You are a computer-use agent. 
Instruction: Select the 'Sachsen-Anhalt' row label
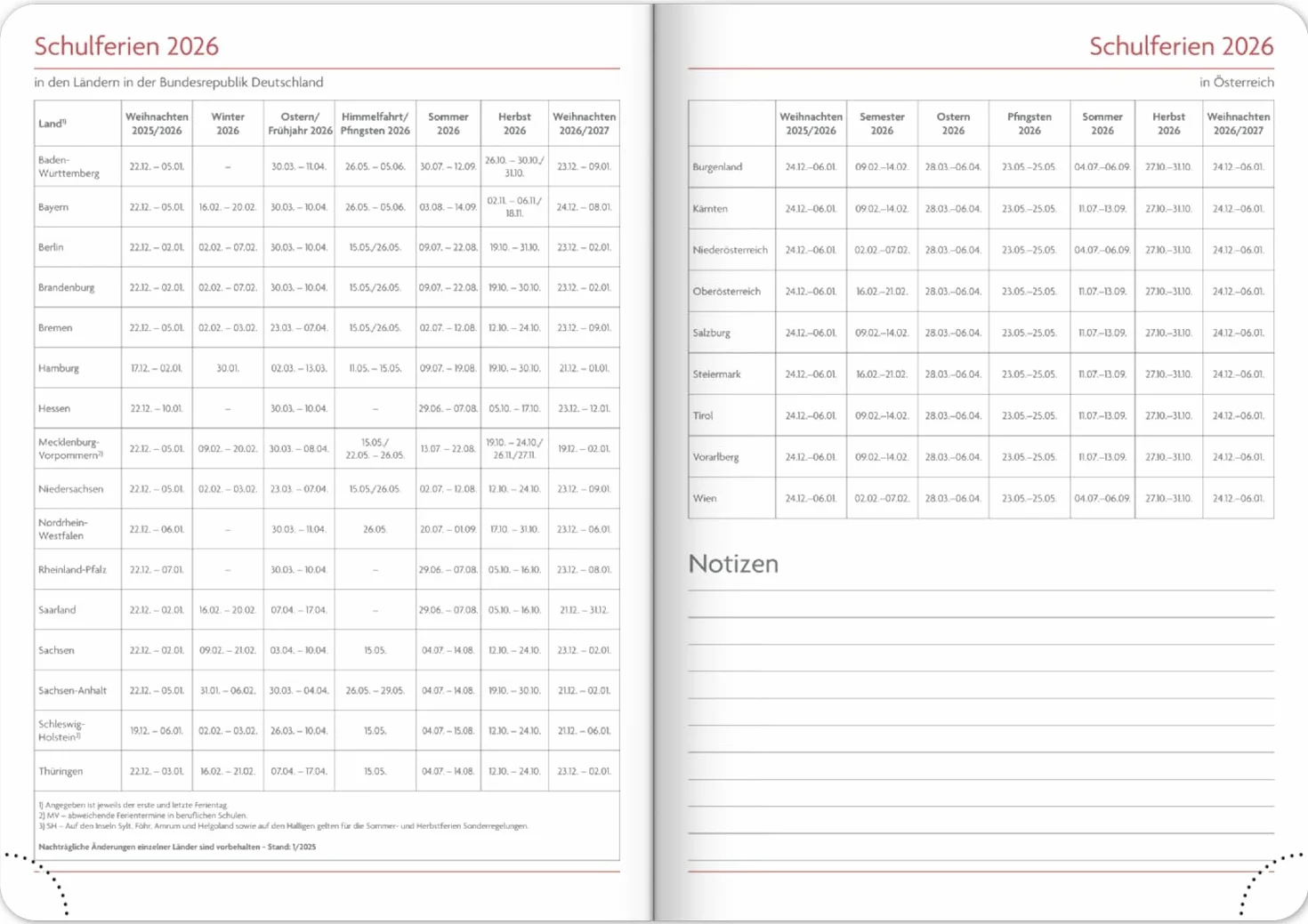72,690
